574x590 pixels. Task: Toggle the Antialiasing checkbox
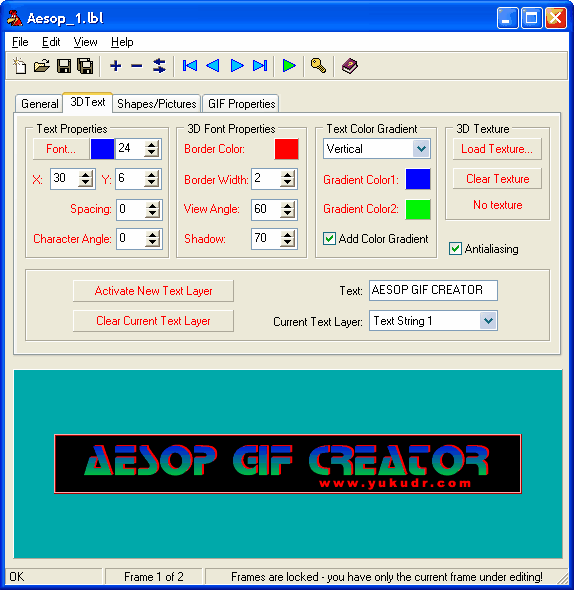(x=455, y=249)
